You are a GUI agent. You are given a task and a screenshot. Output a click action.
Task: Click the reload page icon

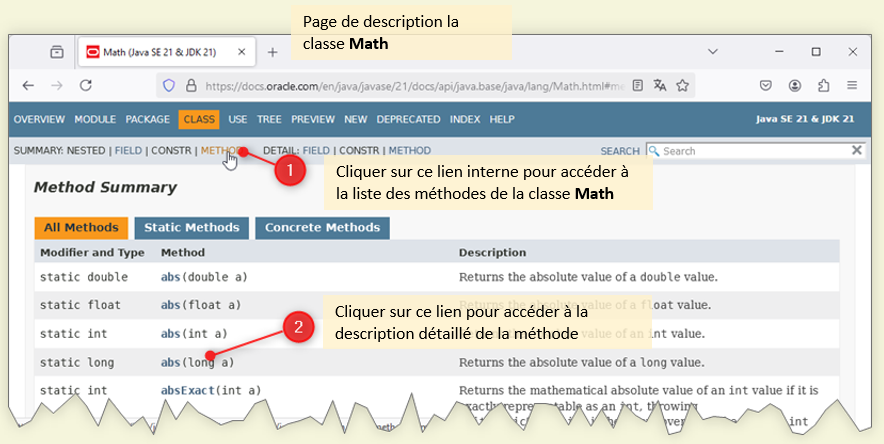pyautogui.click(x=86, y=86)
